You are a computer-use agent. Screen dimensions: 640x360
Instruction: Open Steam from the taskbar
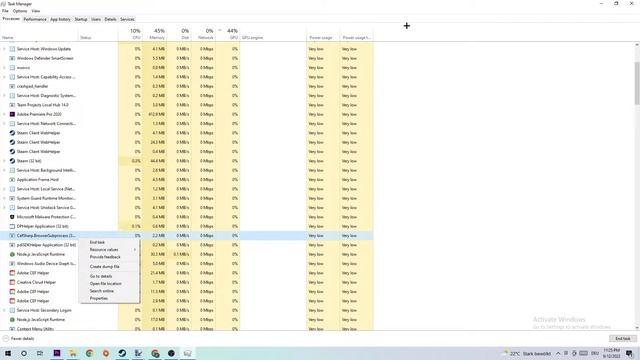tap(122, 353)
